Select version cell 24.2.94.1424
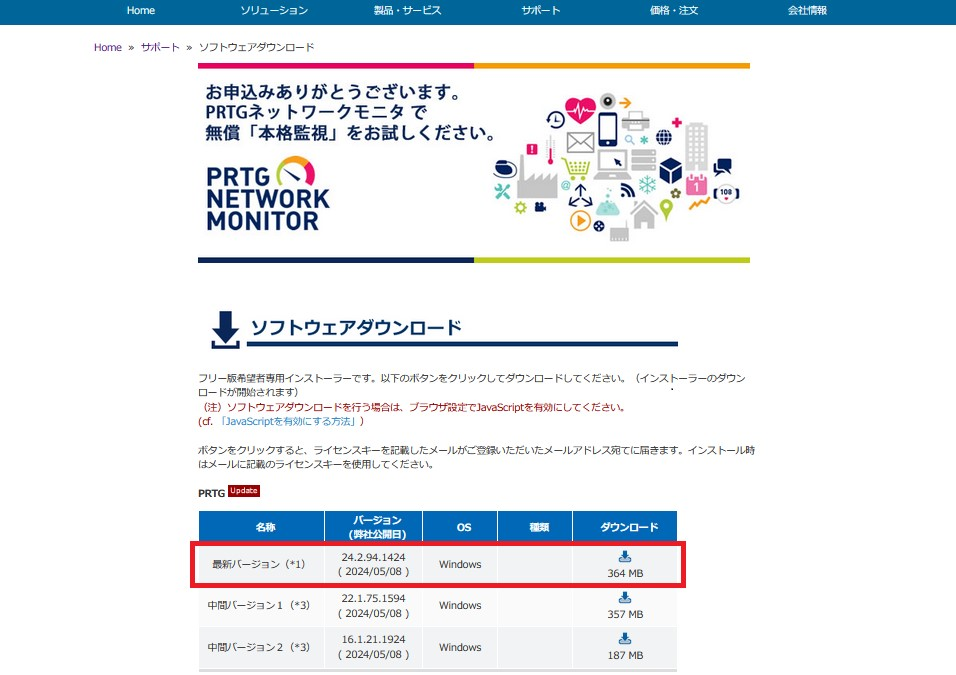956x675 pixels. point(374,564)
